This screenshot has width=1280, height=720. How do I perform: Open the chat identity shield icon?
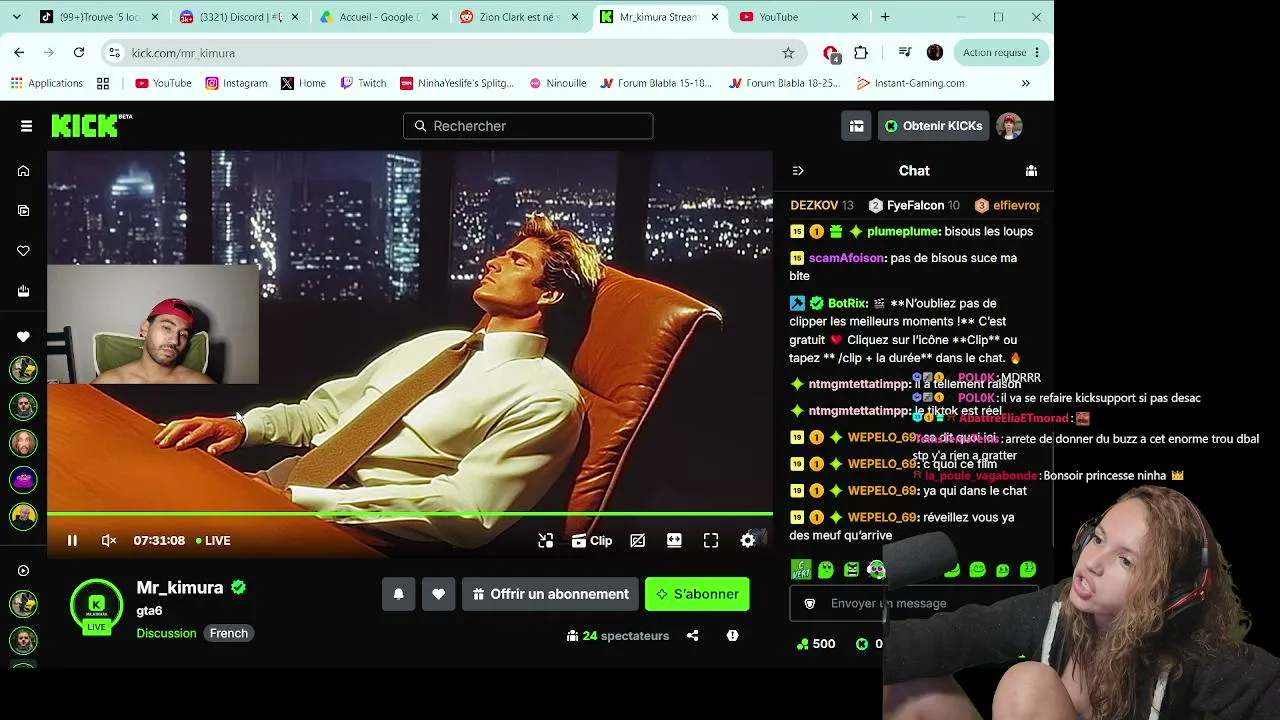tap(810, 604)
